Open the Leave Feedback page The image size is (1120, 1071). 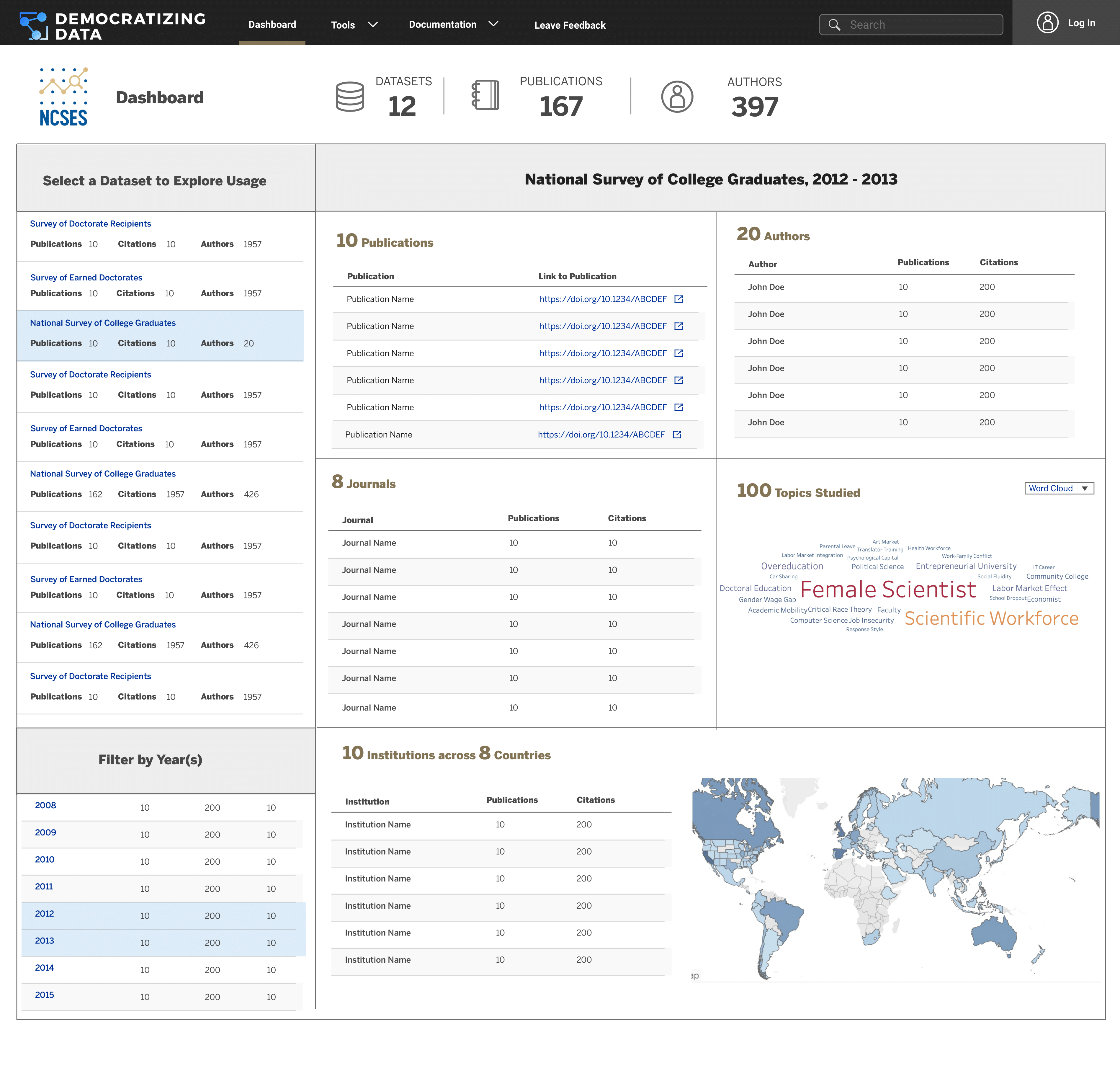click(569, 25)
